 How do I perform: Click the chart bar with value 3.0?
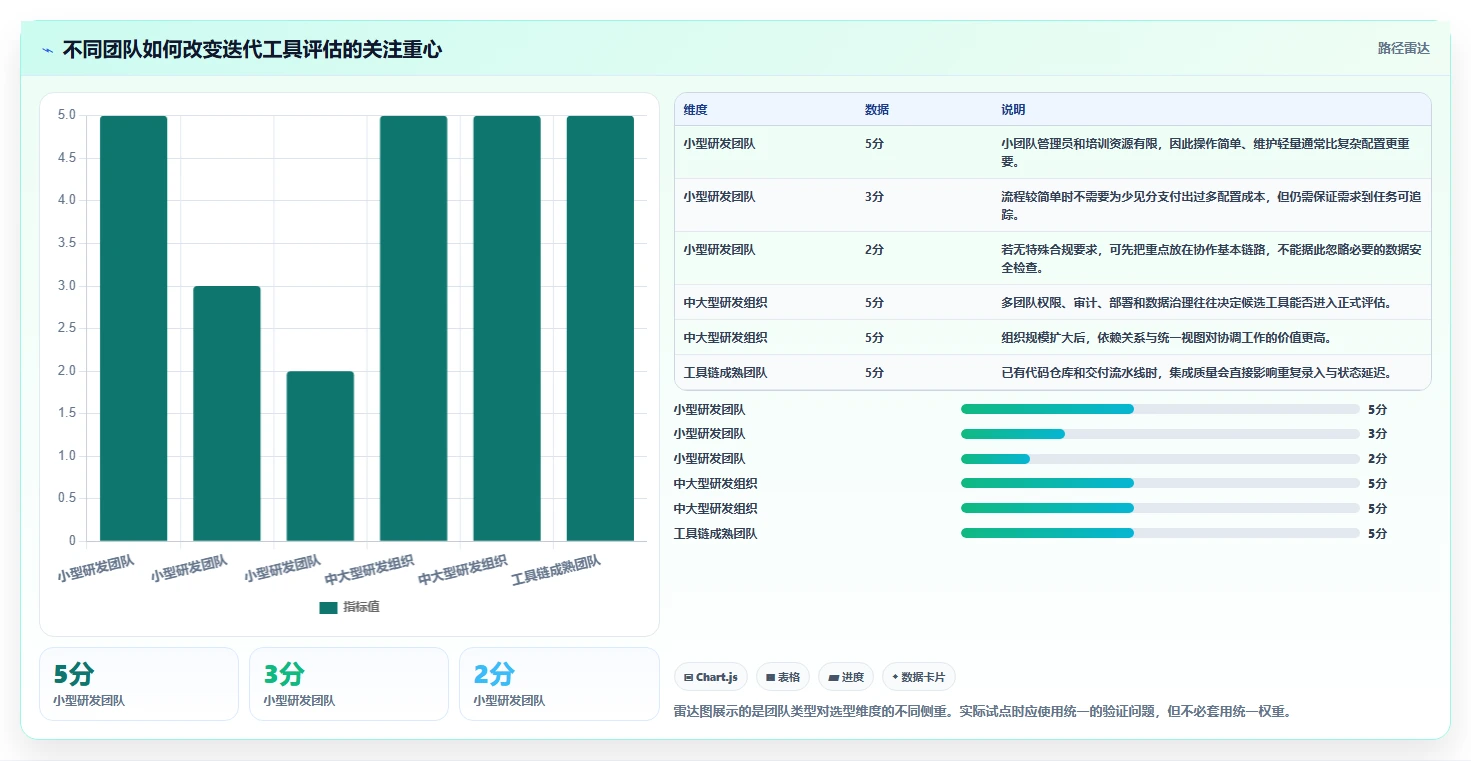227,414
